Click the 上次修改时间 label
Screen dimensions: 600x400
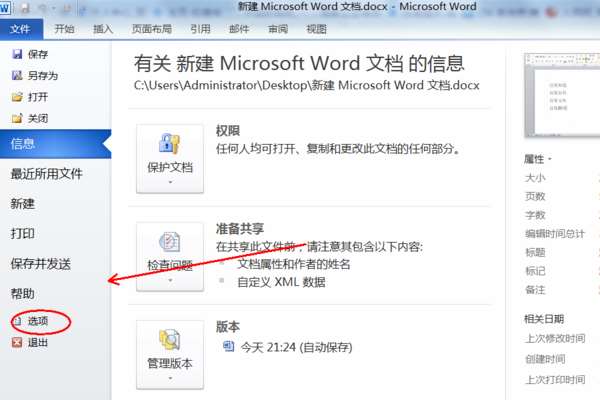coord(555,338)
